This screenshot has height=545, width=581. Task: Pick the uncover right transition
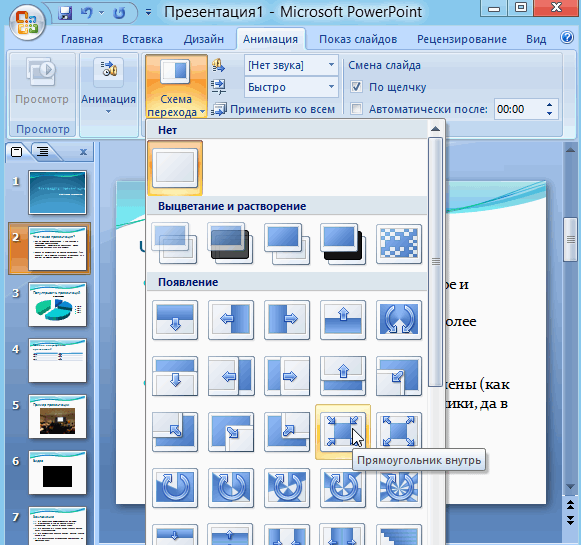click(287, 376)
